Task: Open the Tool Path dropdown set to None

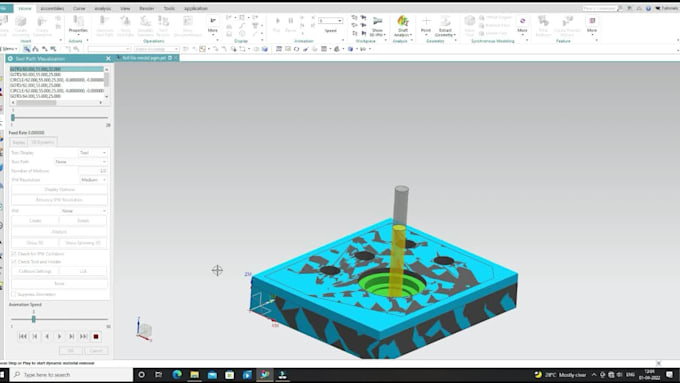Action: point(81,162)
